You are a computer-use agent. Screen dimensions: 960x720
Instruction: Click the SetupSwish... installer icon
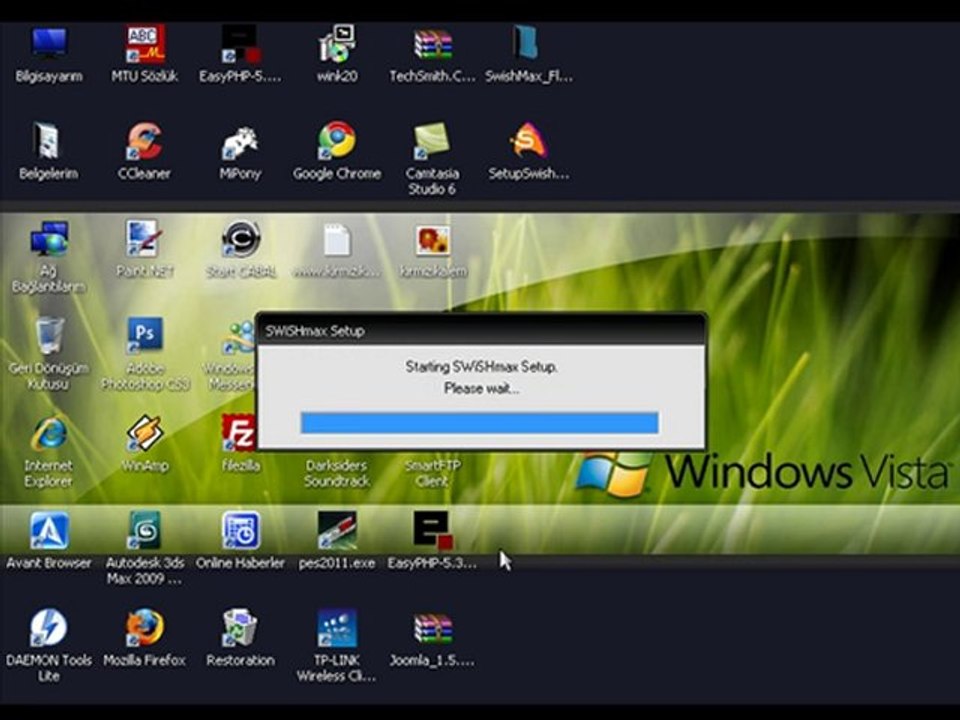[x=528, y=141]
